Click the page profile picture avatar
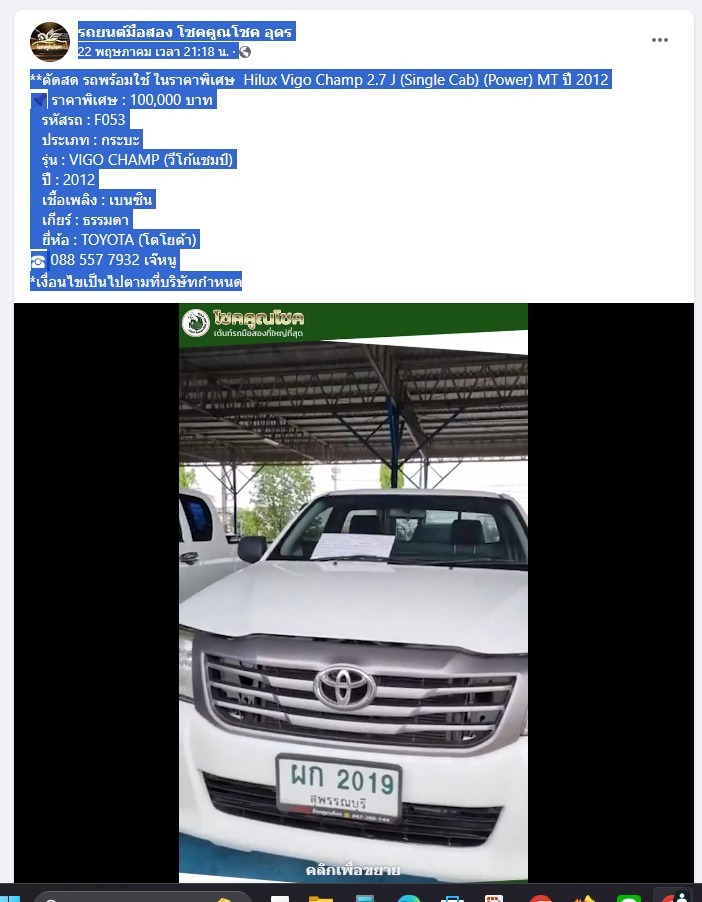The width and height of the screenshot is (702, 902). [x=49, y=41]
